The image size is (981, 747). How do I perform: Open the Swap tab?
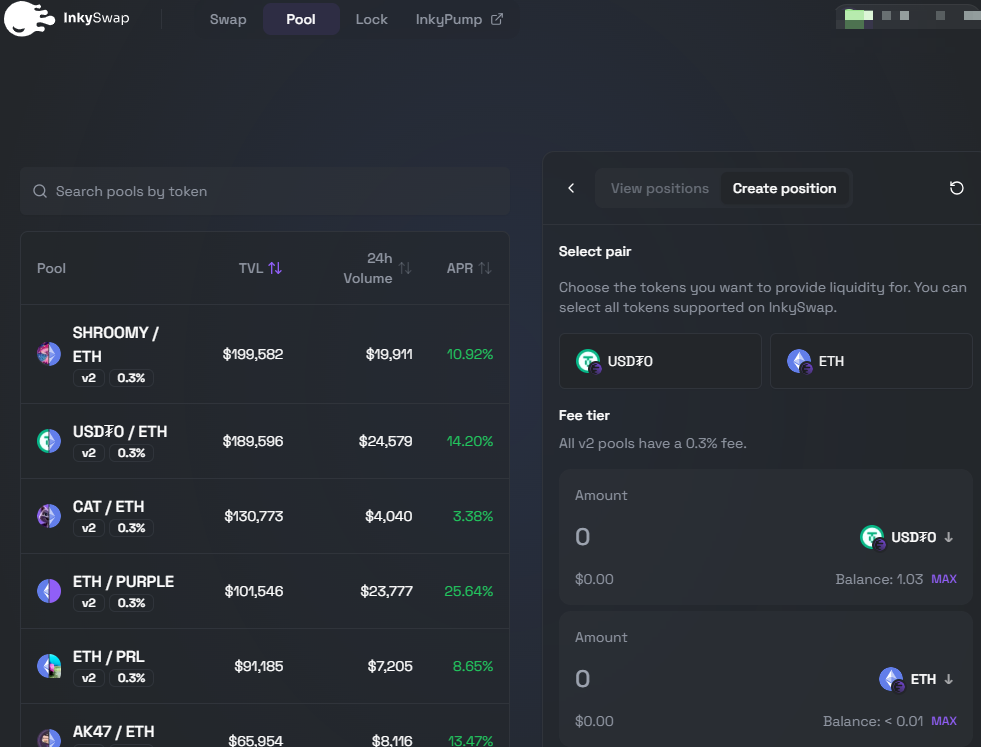click(x=228, y=19)
